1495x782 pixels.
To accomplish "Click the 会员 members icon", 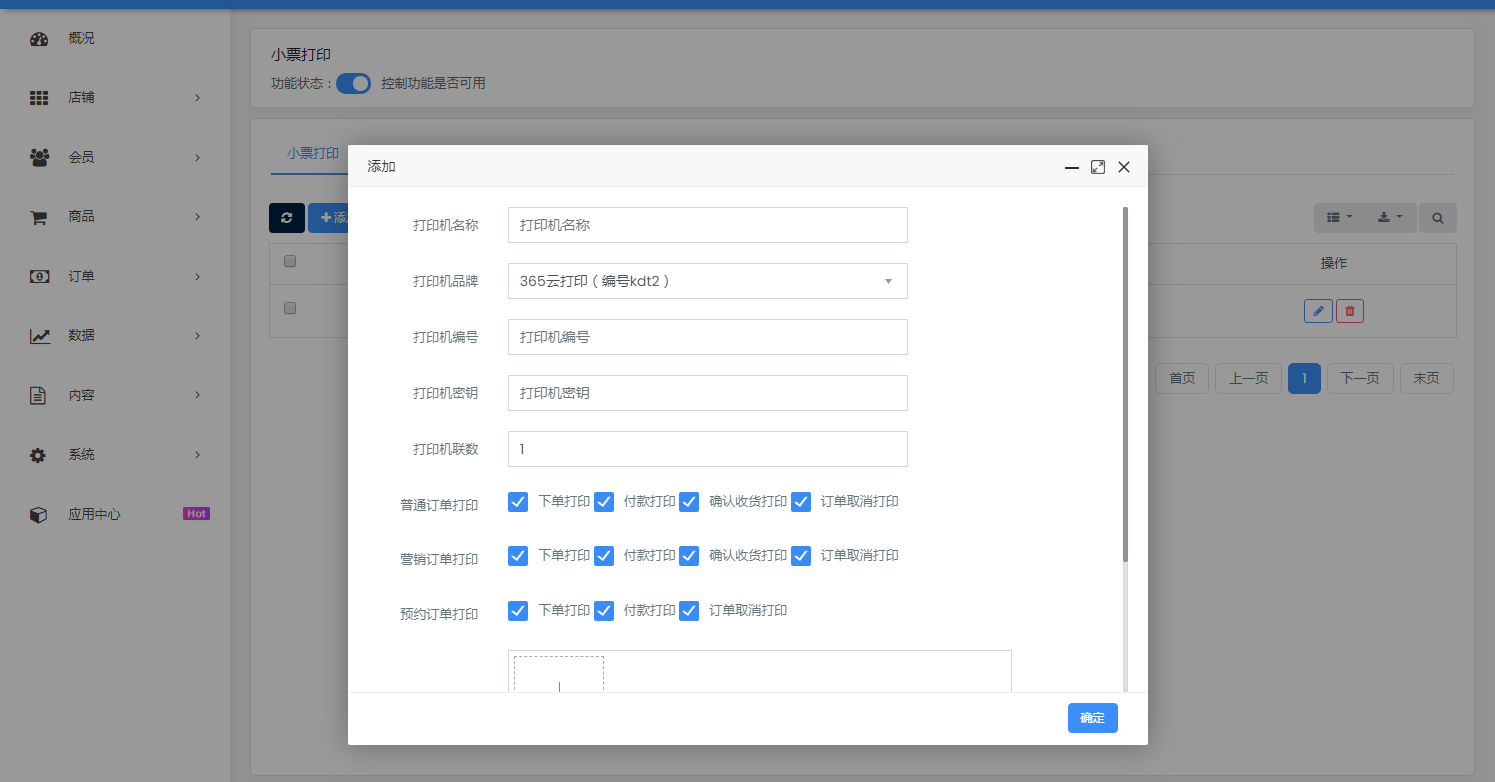I will click(39, 158).
